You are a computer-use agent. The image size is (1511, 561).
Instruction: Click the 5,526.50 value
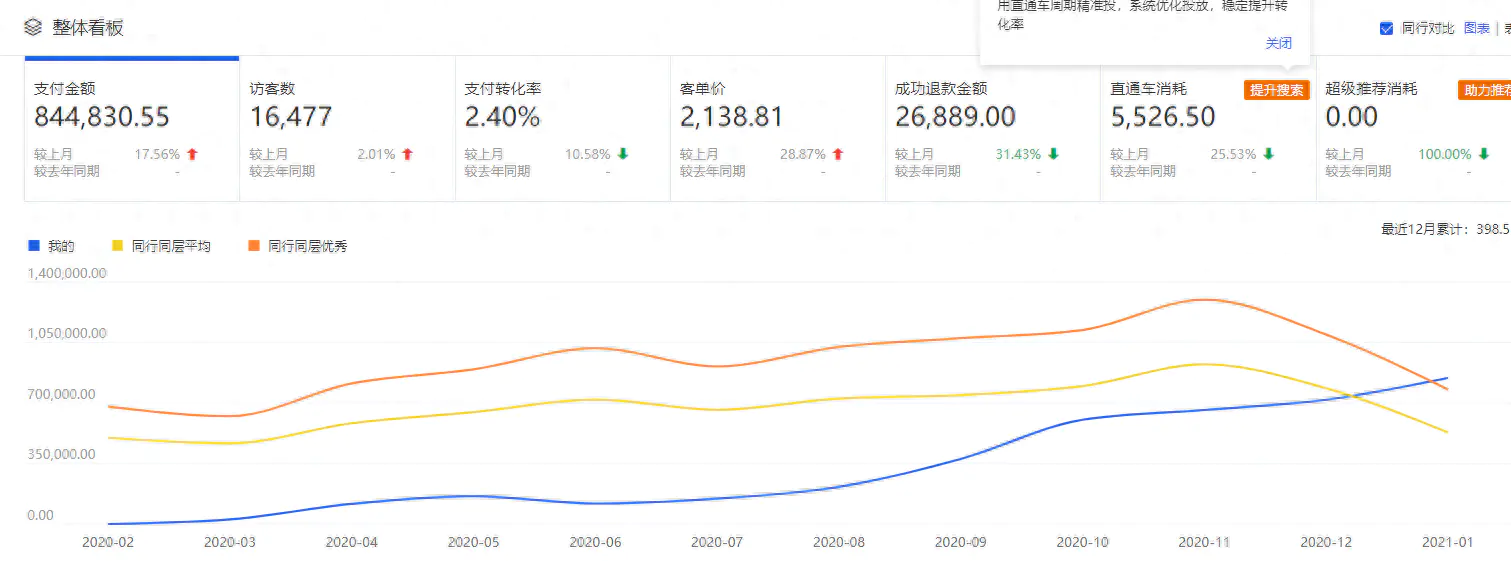pos(1163,117)
